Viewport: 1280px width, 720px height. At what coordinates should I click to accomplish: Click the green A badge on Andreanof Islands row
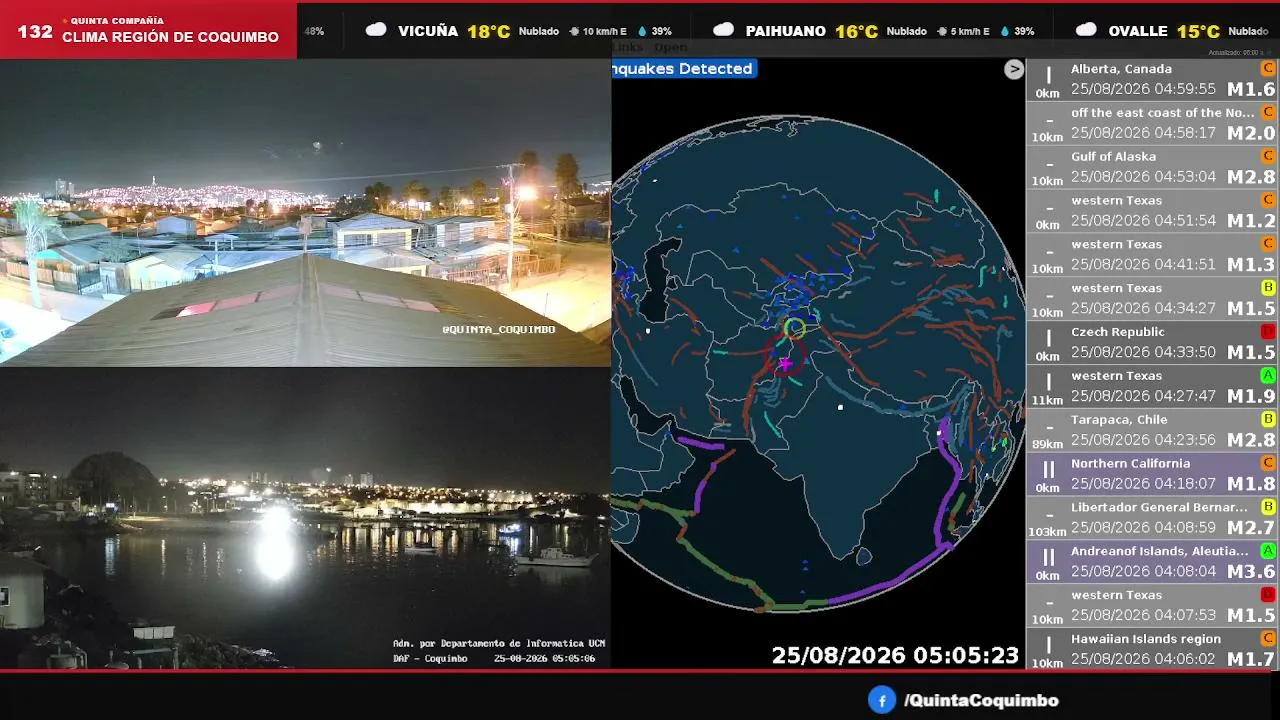[x=1268, y=551]
